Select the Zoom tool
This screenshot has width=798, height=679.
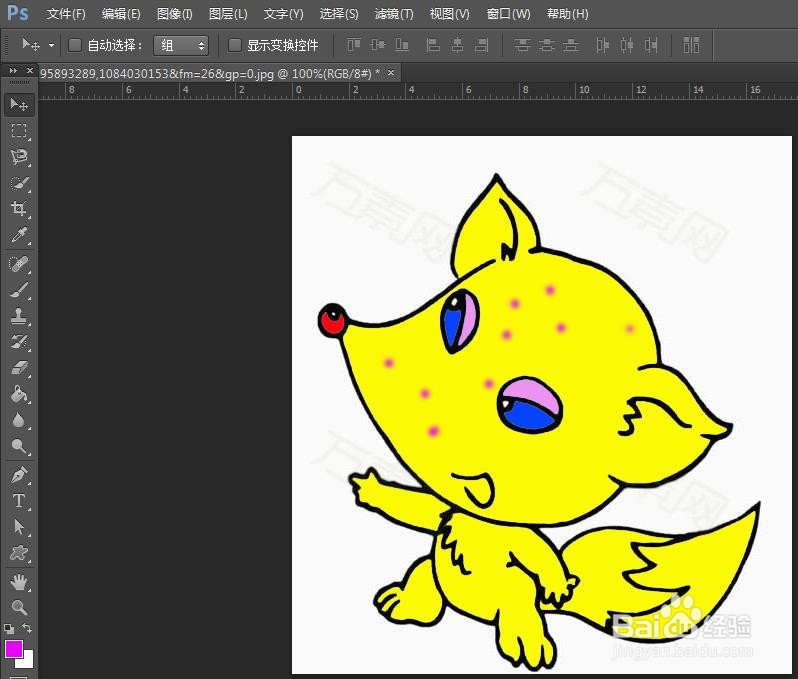19,608
